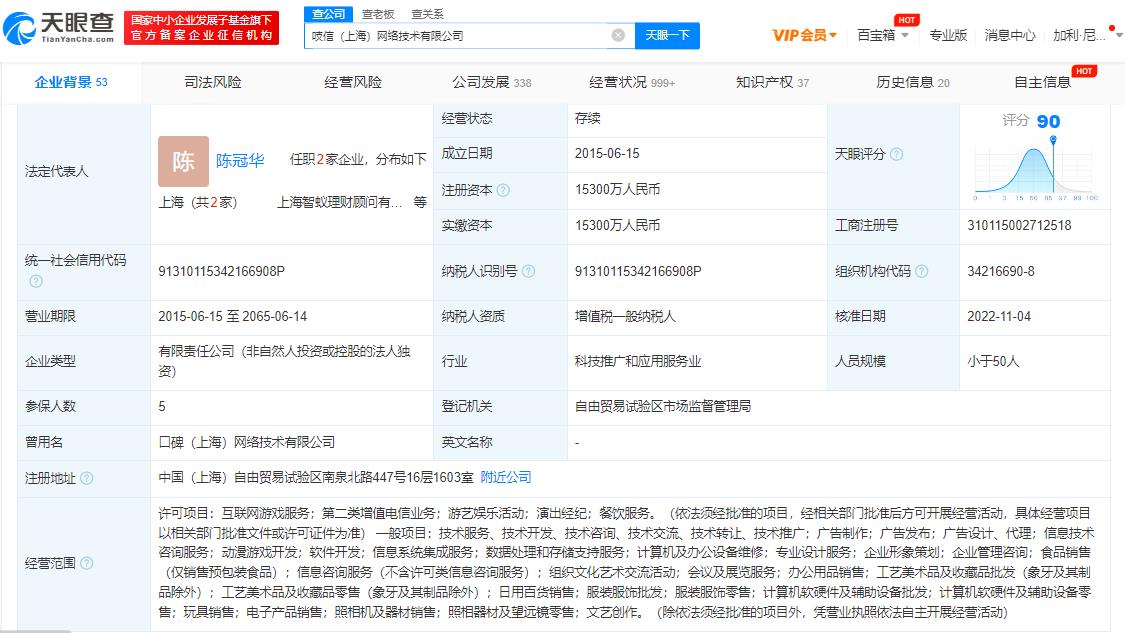Clear the search box text
This screenshot has height=633, width=1125.
coord(618,35)
